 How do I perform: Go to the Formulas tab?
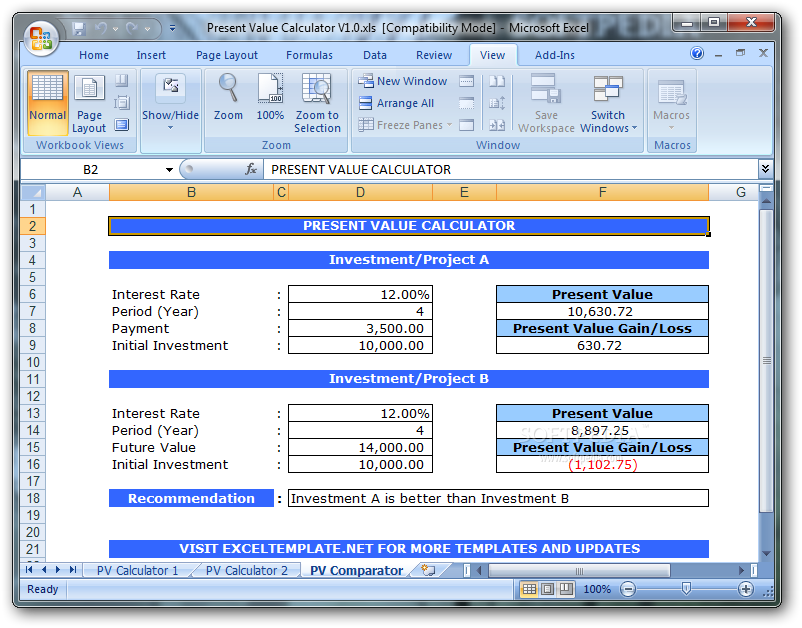pyautogui.click(x=309, y=55)
